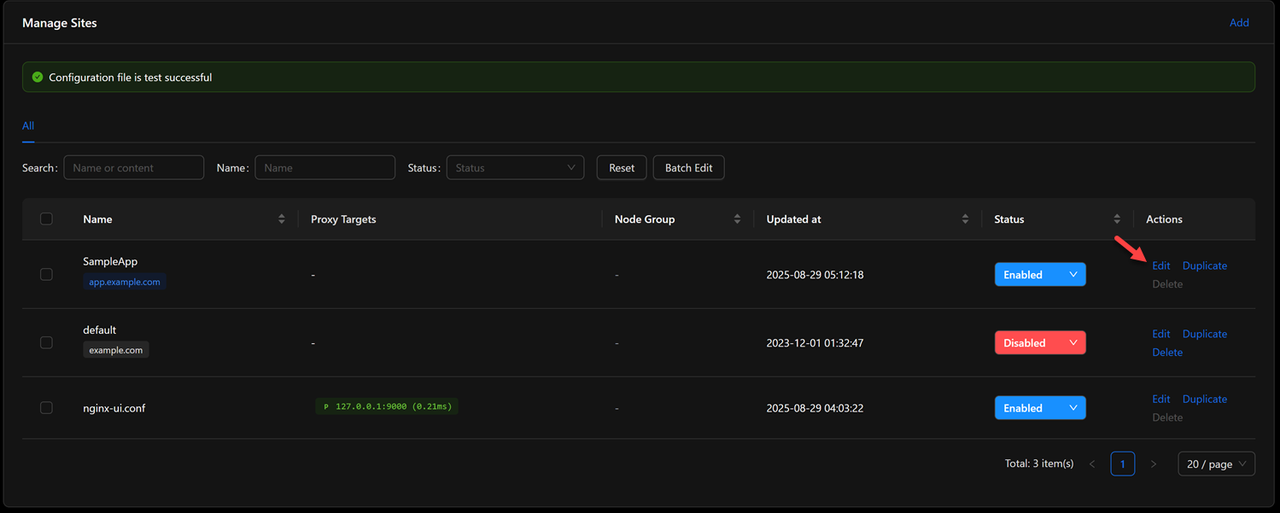Screen dimensions: 1280x513
Task: Sort by the Status column sort icon
Action: 1117,219
